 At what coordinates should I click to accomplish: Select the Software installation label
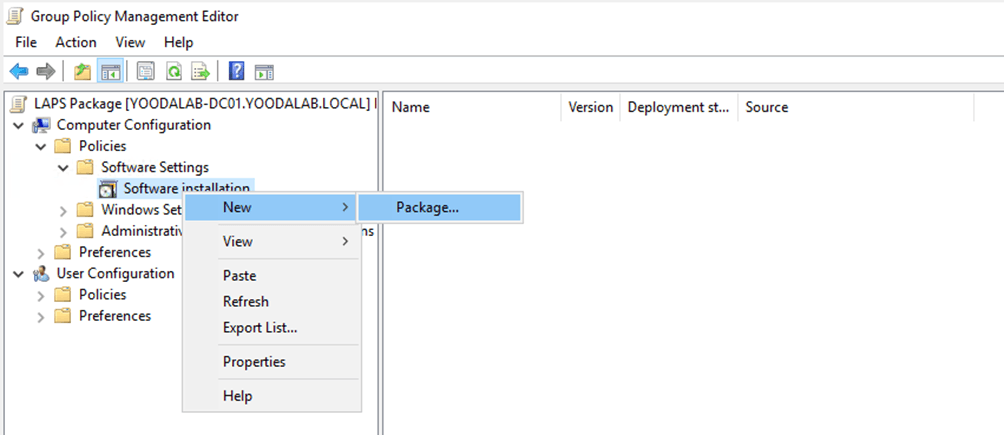tap(187, 188)
